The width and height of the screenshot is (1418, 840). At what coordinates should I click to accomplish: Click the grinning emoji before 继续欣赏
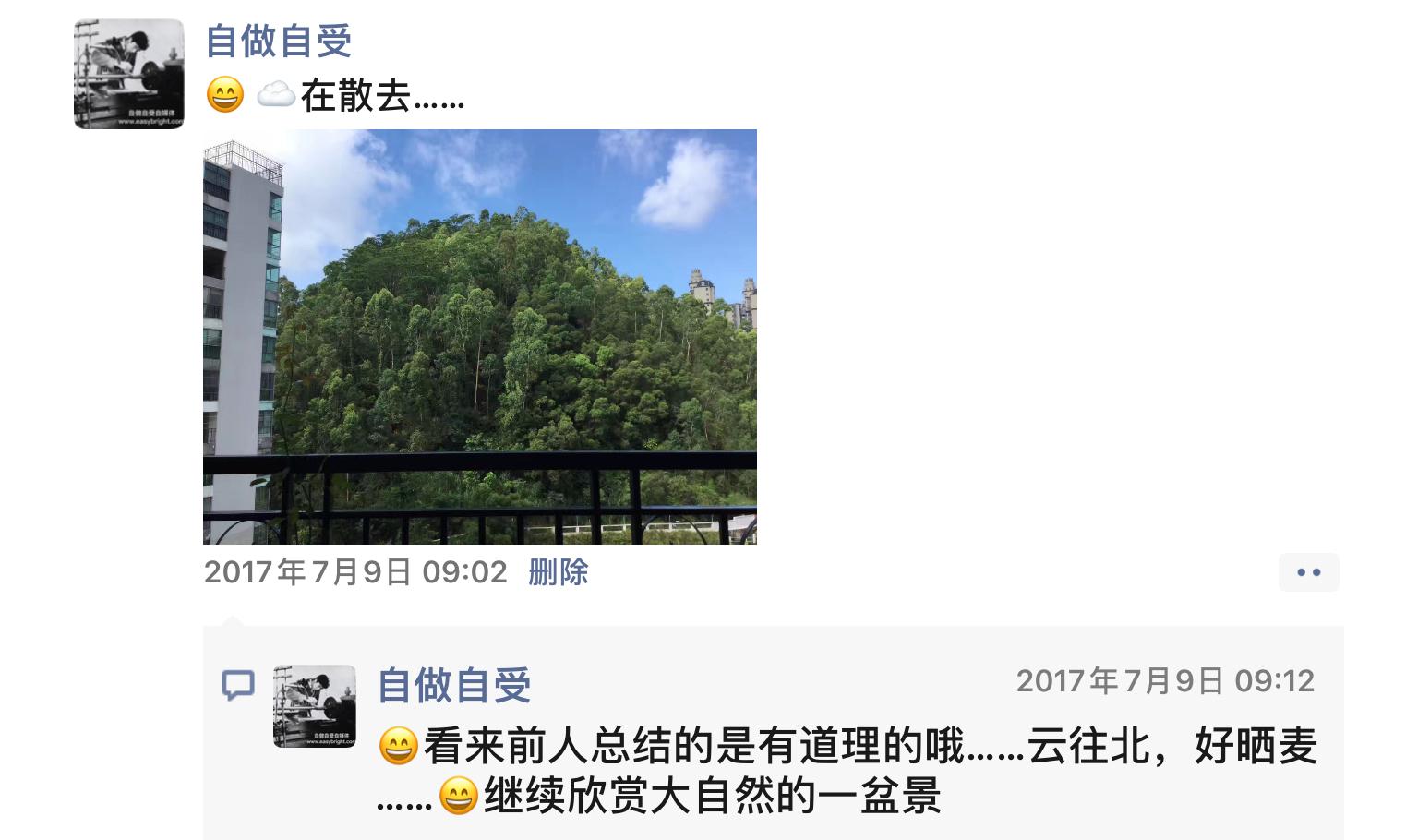(x=459, y=796)
